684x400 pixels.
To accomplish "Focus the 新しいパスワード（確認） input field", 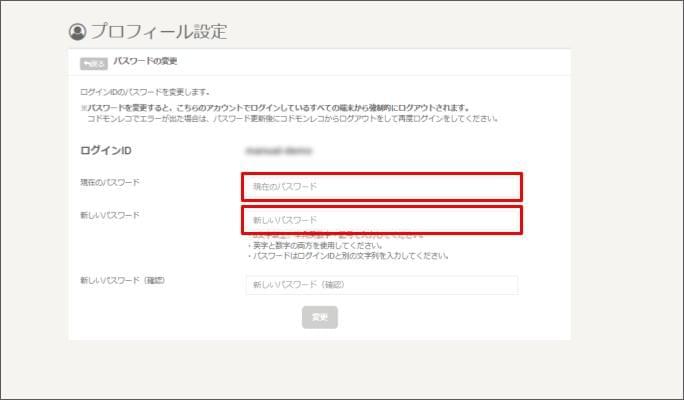I will (381, 285).
